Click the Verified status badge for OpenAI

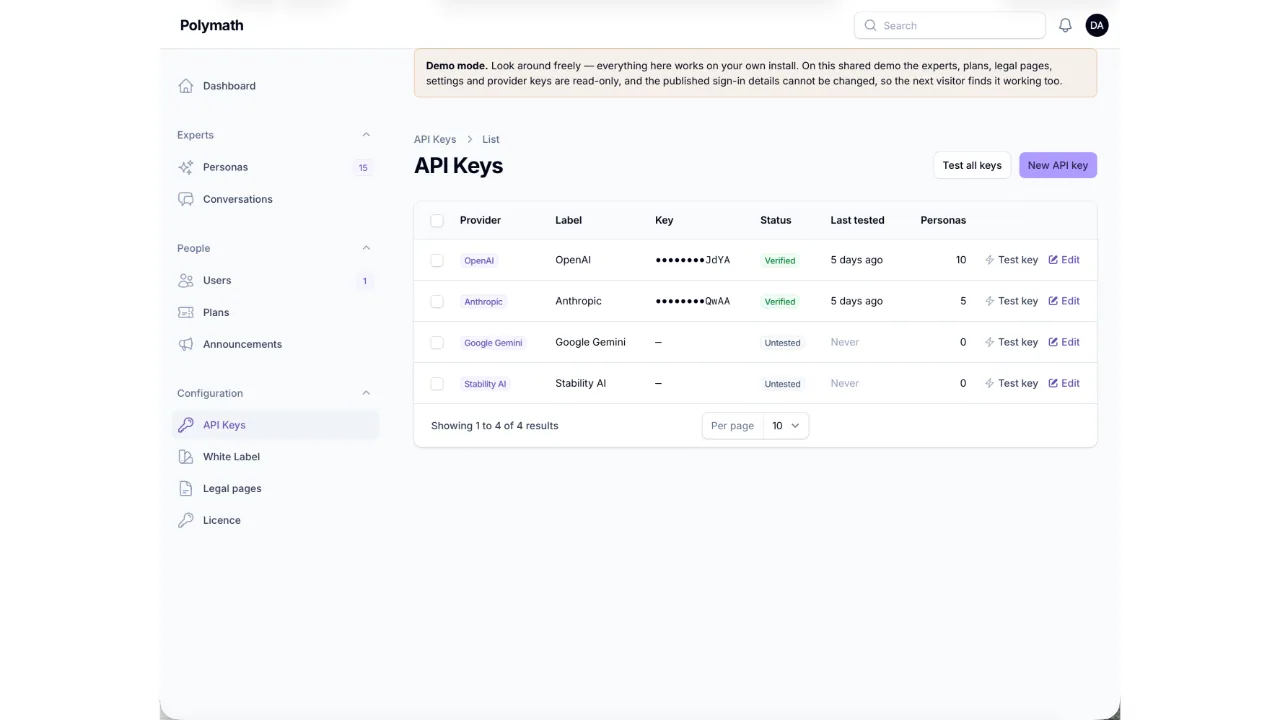point(780,260)
